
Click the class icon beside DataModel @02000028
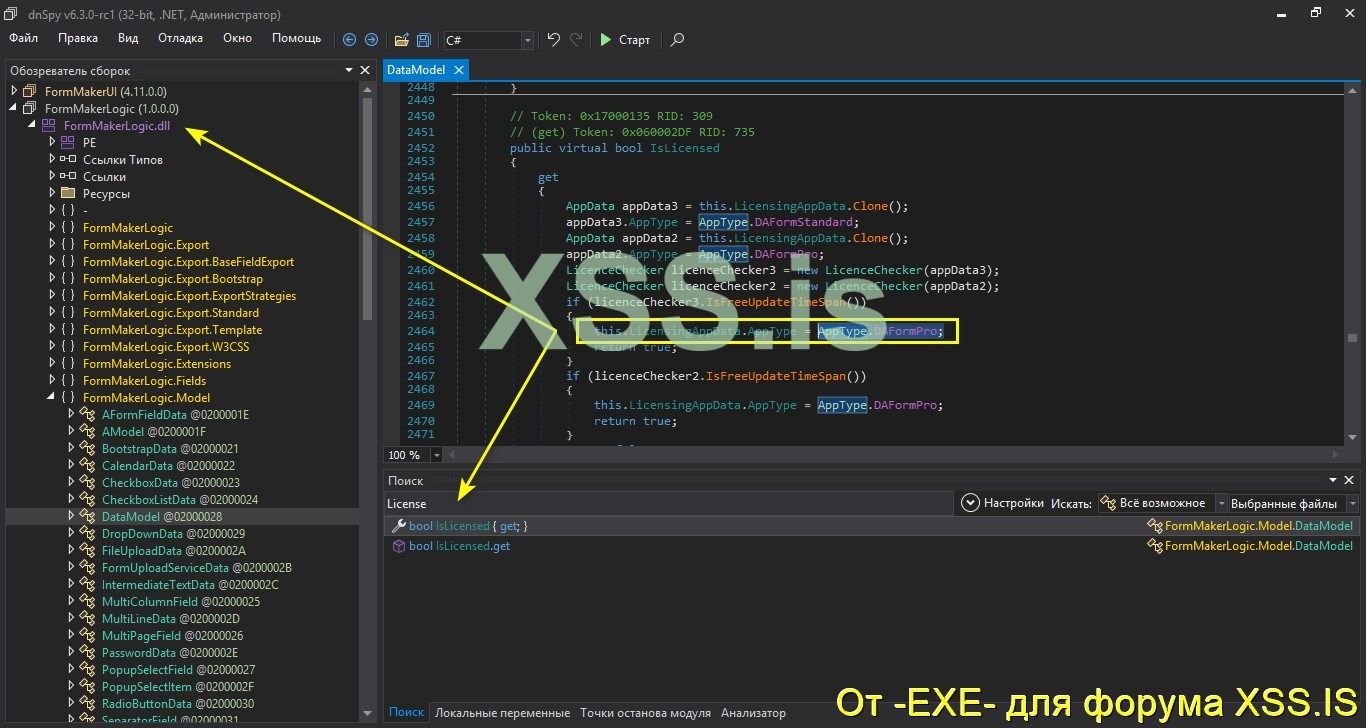(87, 516)
